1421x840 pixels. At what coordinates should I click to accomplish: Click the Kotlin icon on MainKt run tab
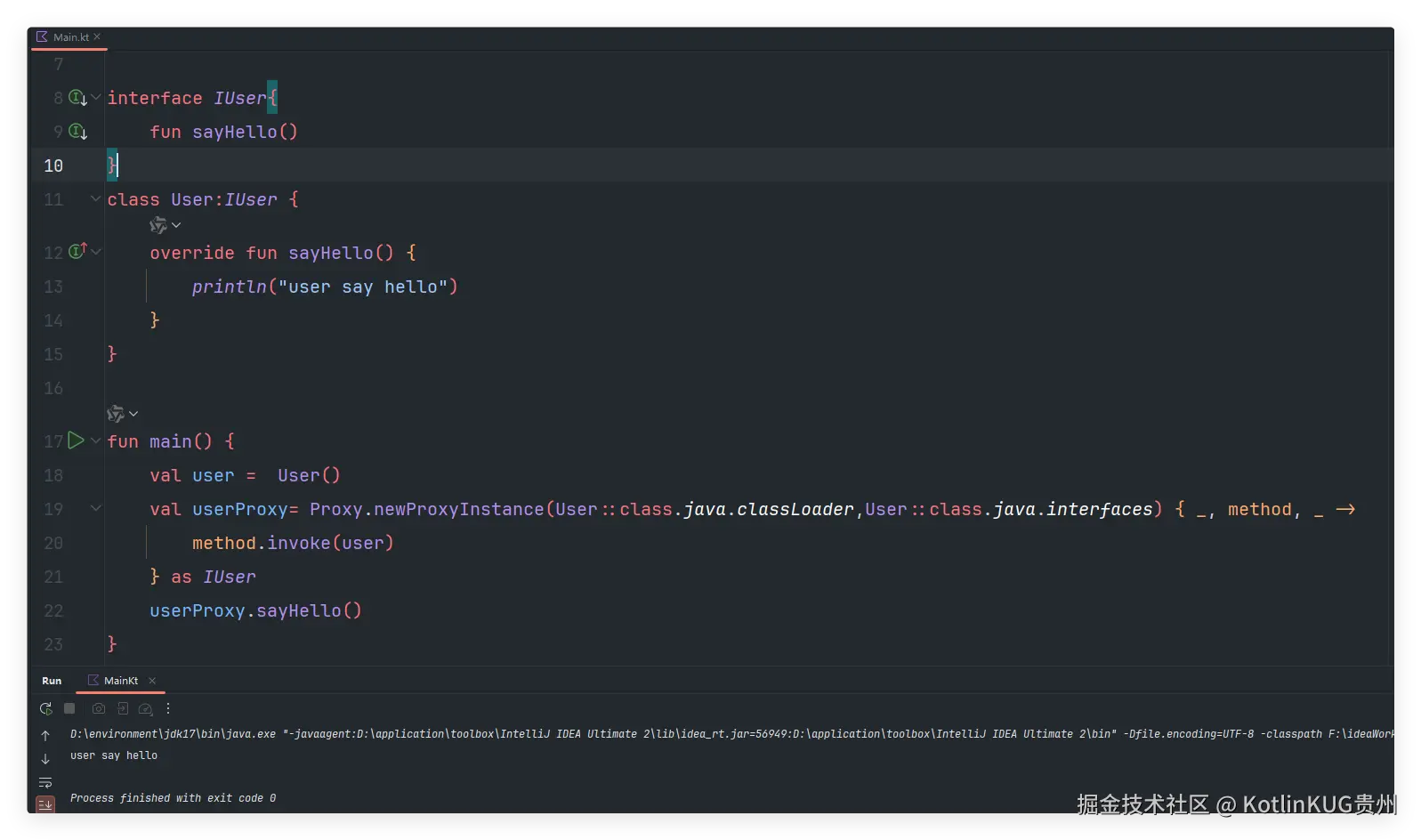pos(93,680)
